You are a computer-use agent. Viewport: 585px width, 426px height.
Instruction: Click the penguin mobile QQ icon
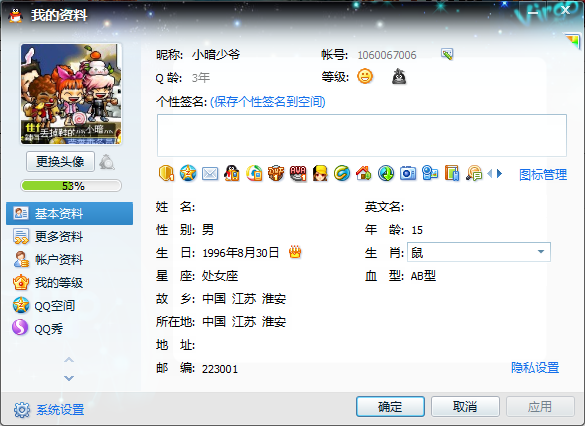tap(232, 173)
